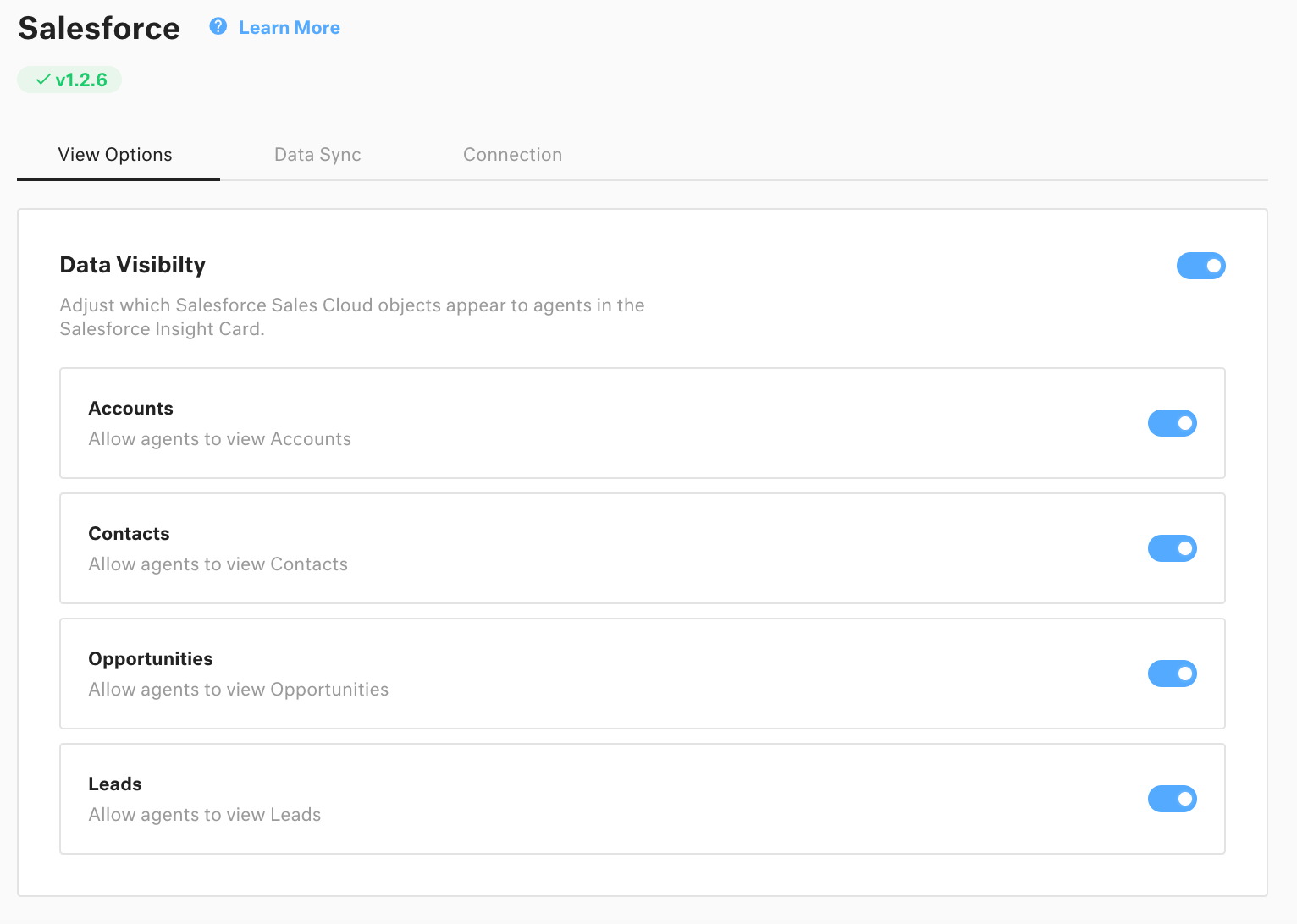The image size is (1297, 924).
Task: Click the blue help question mark icon
Action: pyautogui.click(x=218, y=26)
